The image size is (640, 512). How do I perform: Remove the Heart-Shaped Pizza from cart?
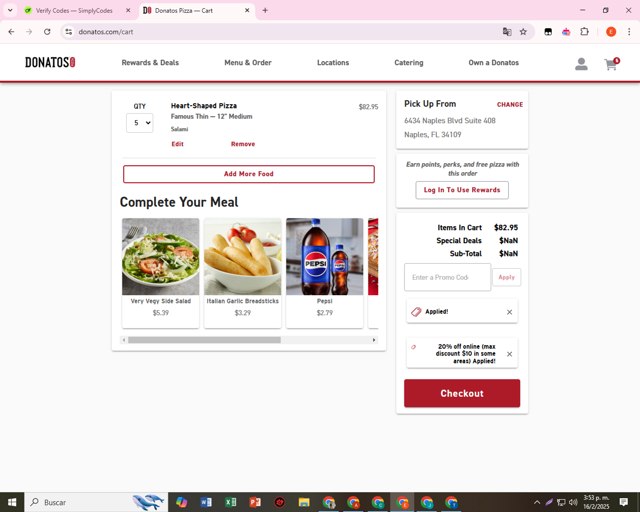[x=243, y=144]
